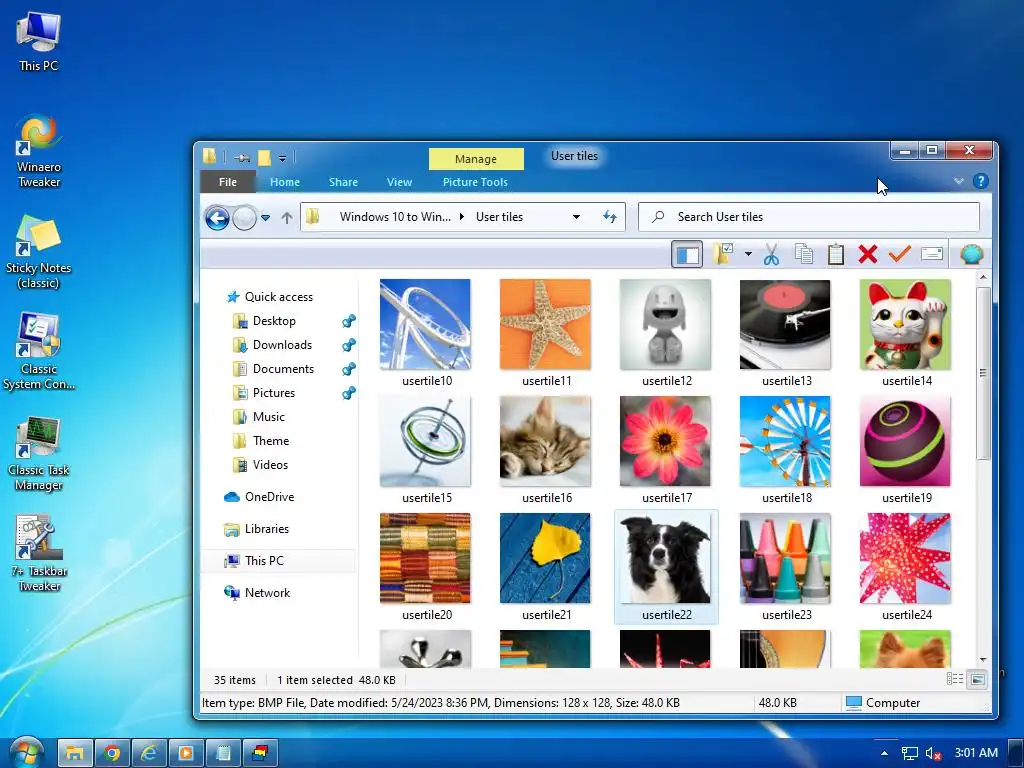1024x768 pixels.
Task: Expand the address bar history dropdown
Action: (576, 217)
